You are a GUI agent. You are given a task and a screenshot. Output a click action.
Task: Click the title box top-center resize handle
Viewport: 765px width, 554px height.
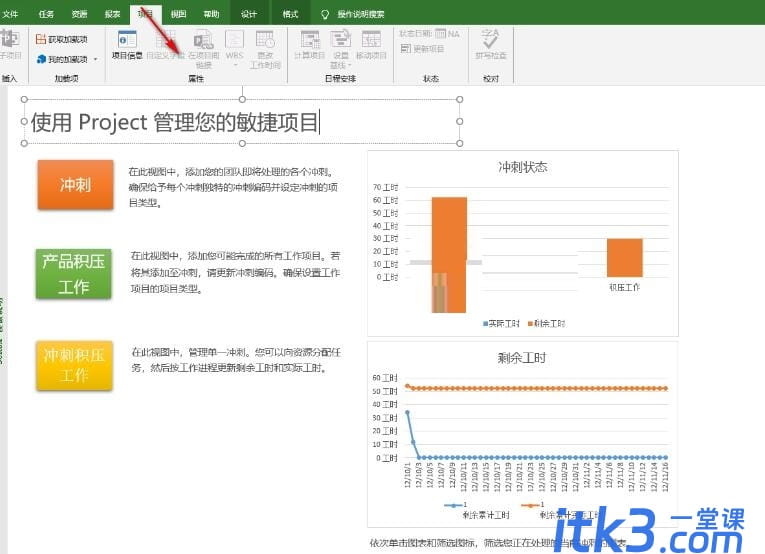click(242, 99)
